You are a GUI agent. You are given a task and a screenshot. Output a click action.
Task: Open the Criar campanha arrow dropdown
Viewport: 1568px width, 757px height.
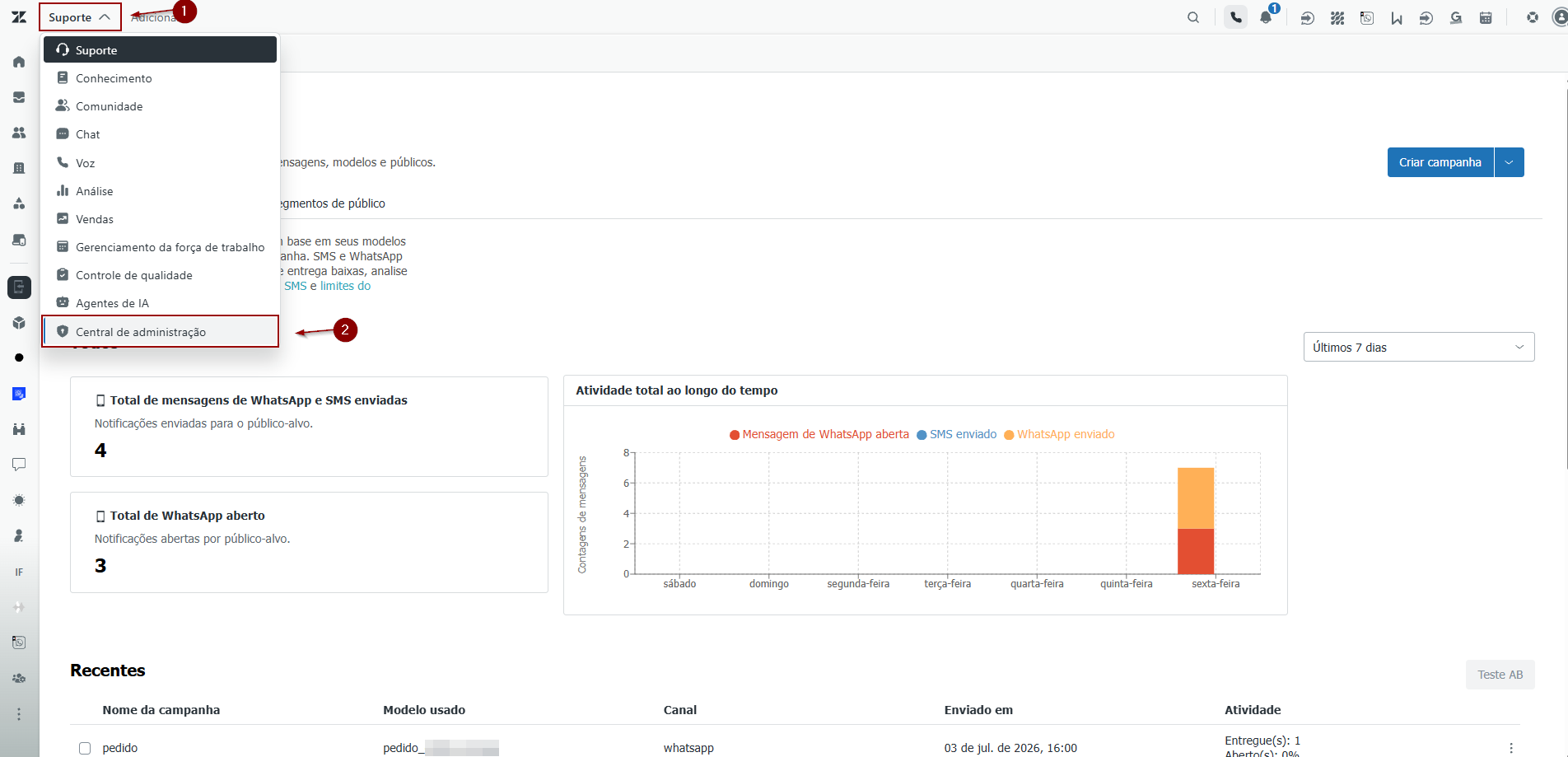coord(1510,162)
